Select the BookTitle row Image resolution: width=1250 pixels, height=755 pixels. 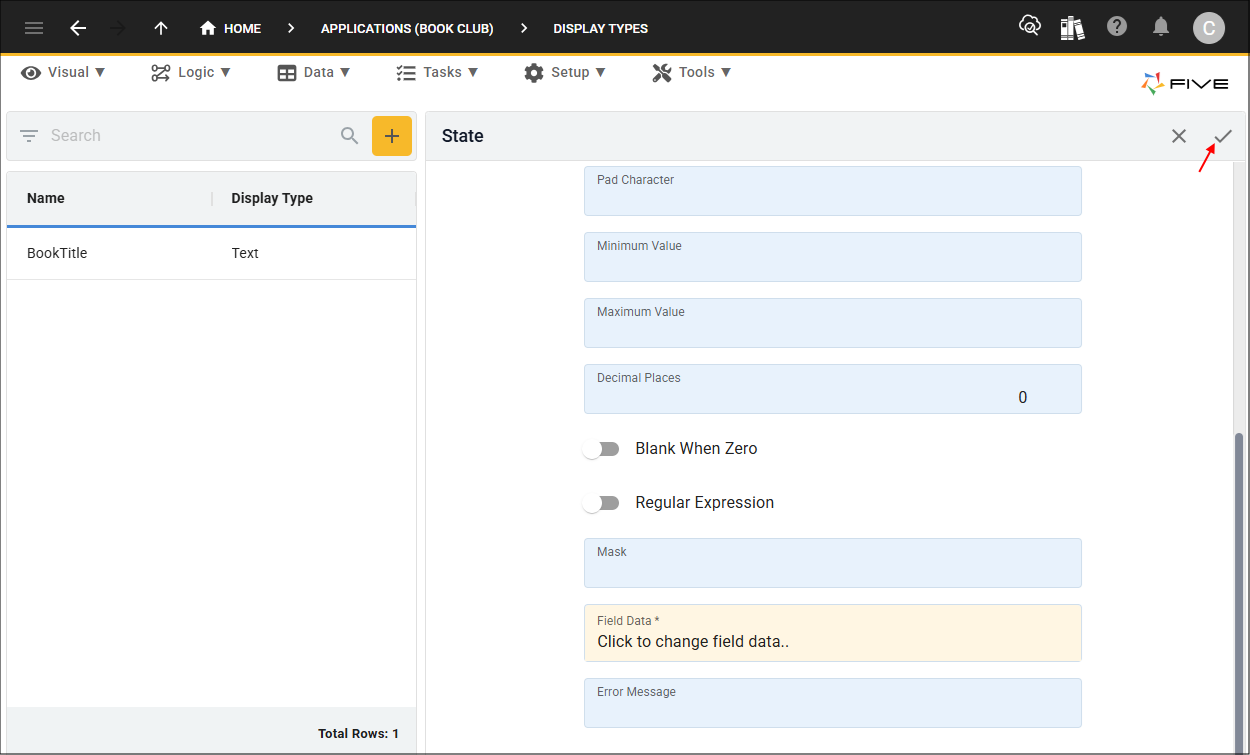pyautogui.click(x=211, y=253)
